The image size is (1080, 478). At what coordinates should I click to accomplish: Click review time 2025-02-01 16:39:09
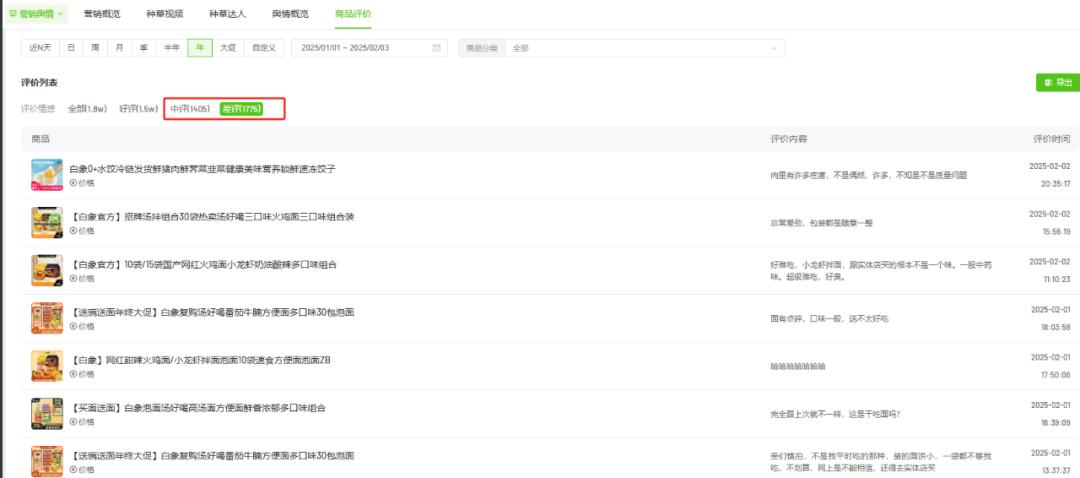click(x=1050, y=413)
